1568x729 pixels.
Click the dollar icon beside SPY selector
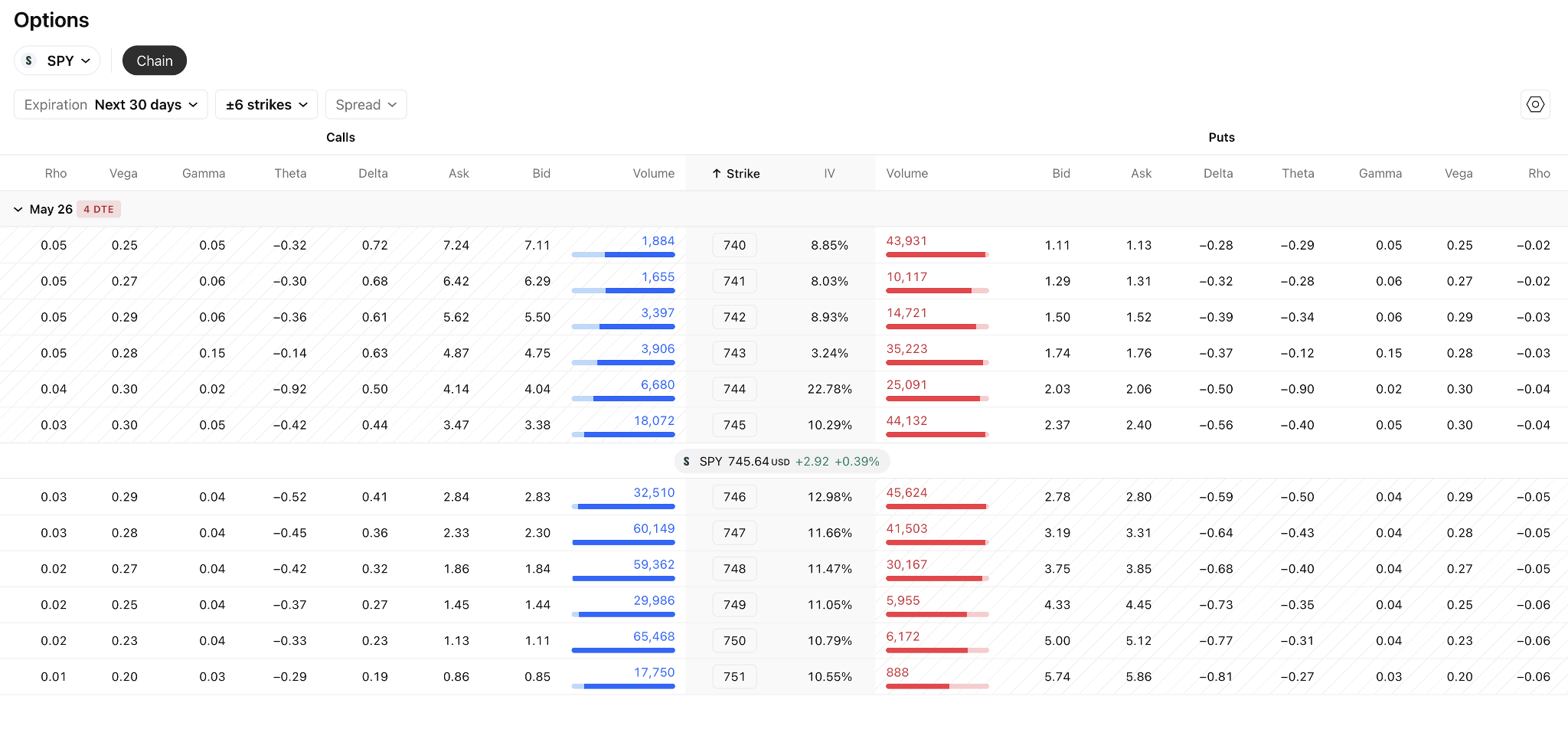(29, 60)
